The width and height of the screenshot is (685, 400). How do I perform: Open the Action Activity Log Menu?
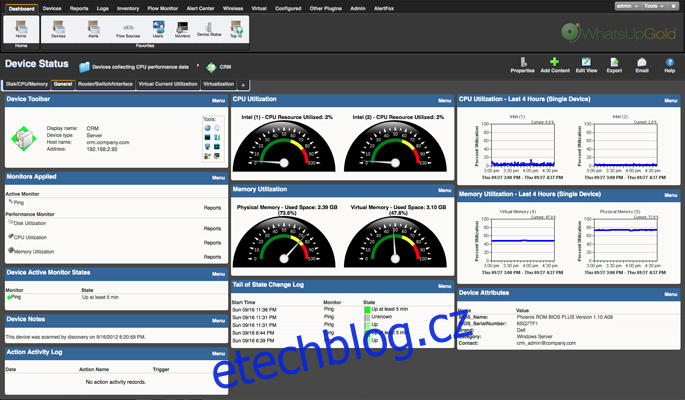[x=218, y=353]
